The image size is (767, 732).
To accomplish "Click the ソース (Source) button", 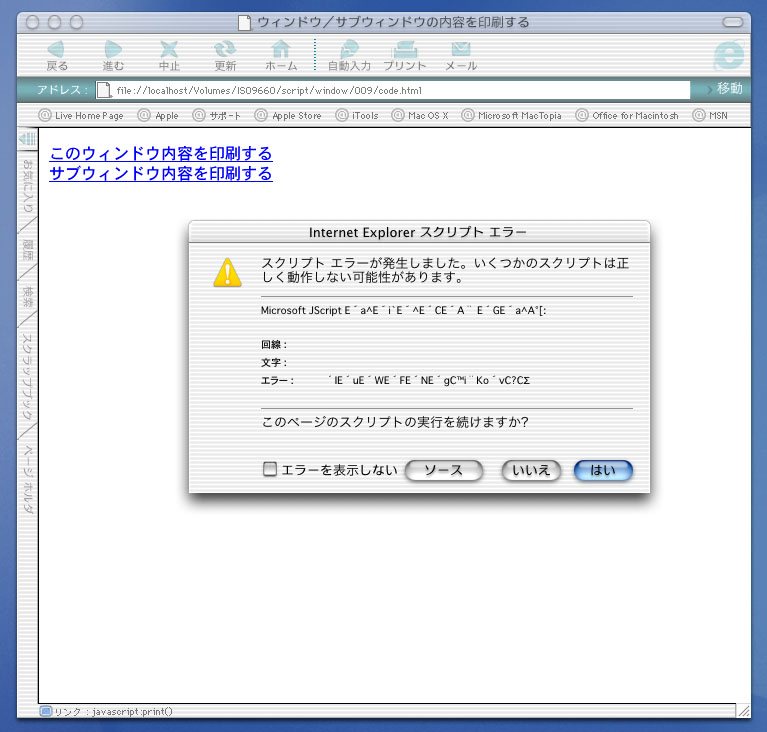I will pyautogui.click(x=444, y=470).
